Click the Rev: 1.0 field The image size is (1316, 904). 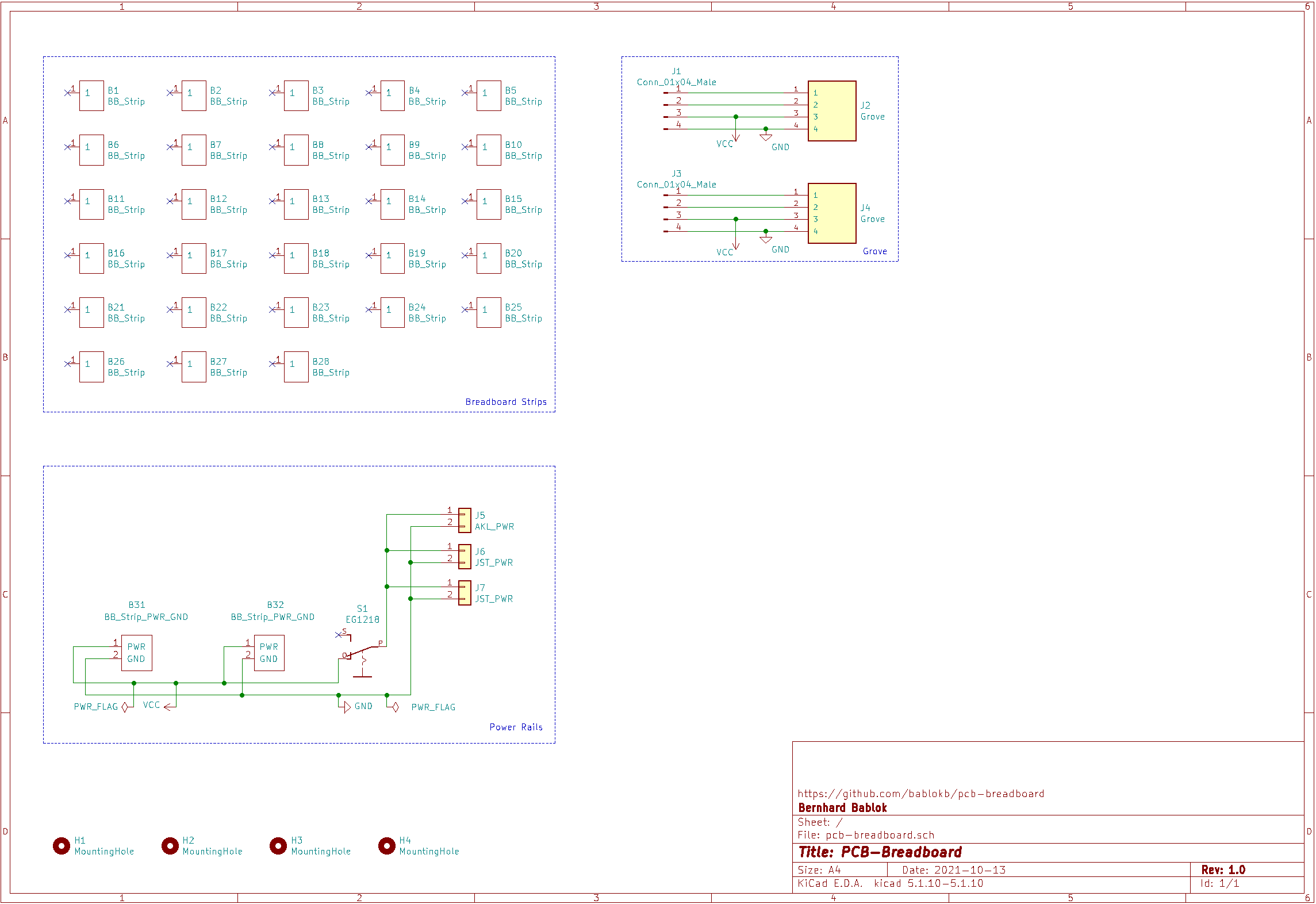pyautogui.click(x=1223, y=870)
